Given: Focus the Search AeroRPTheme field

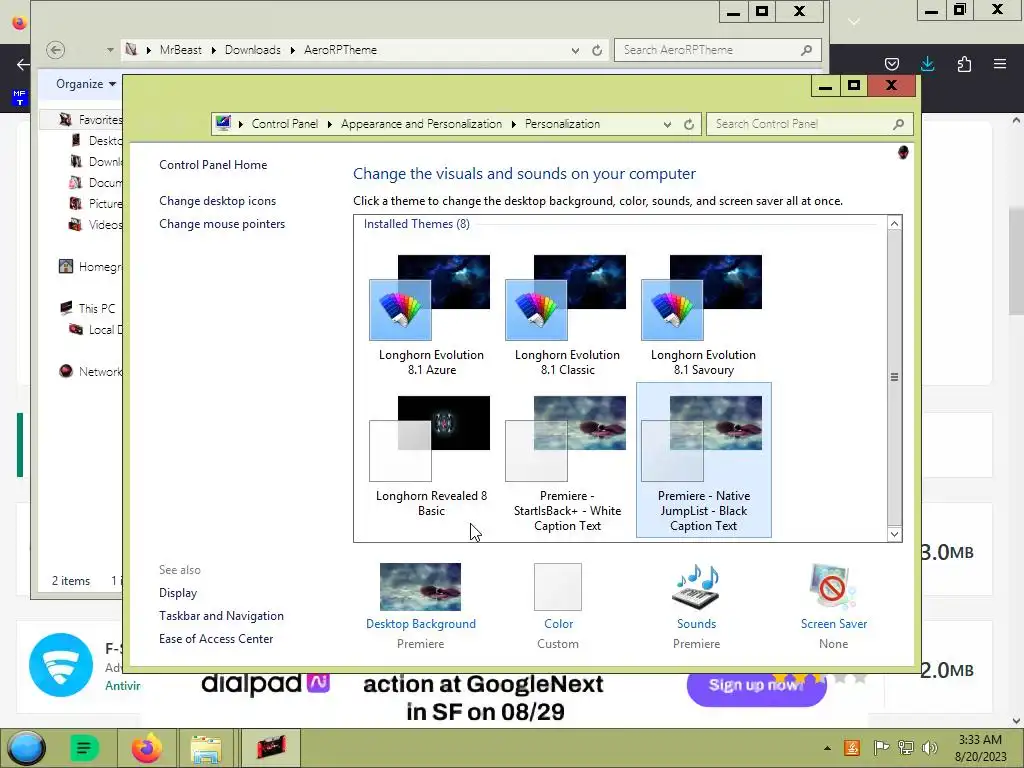Looking at the screenshot, I should pyautogui.click(x=717, y=50).
